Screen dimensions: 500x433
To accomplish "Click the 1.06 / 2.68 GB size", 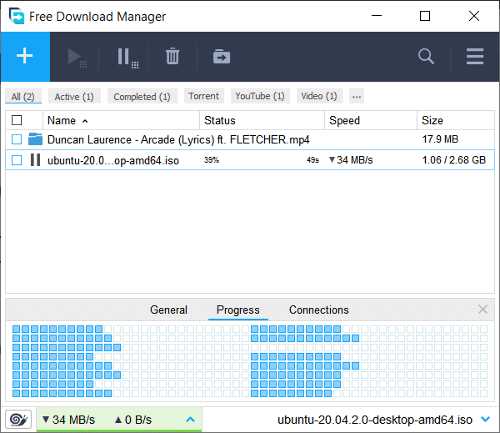I will tap(454, 160).
